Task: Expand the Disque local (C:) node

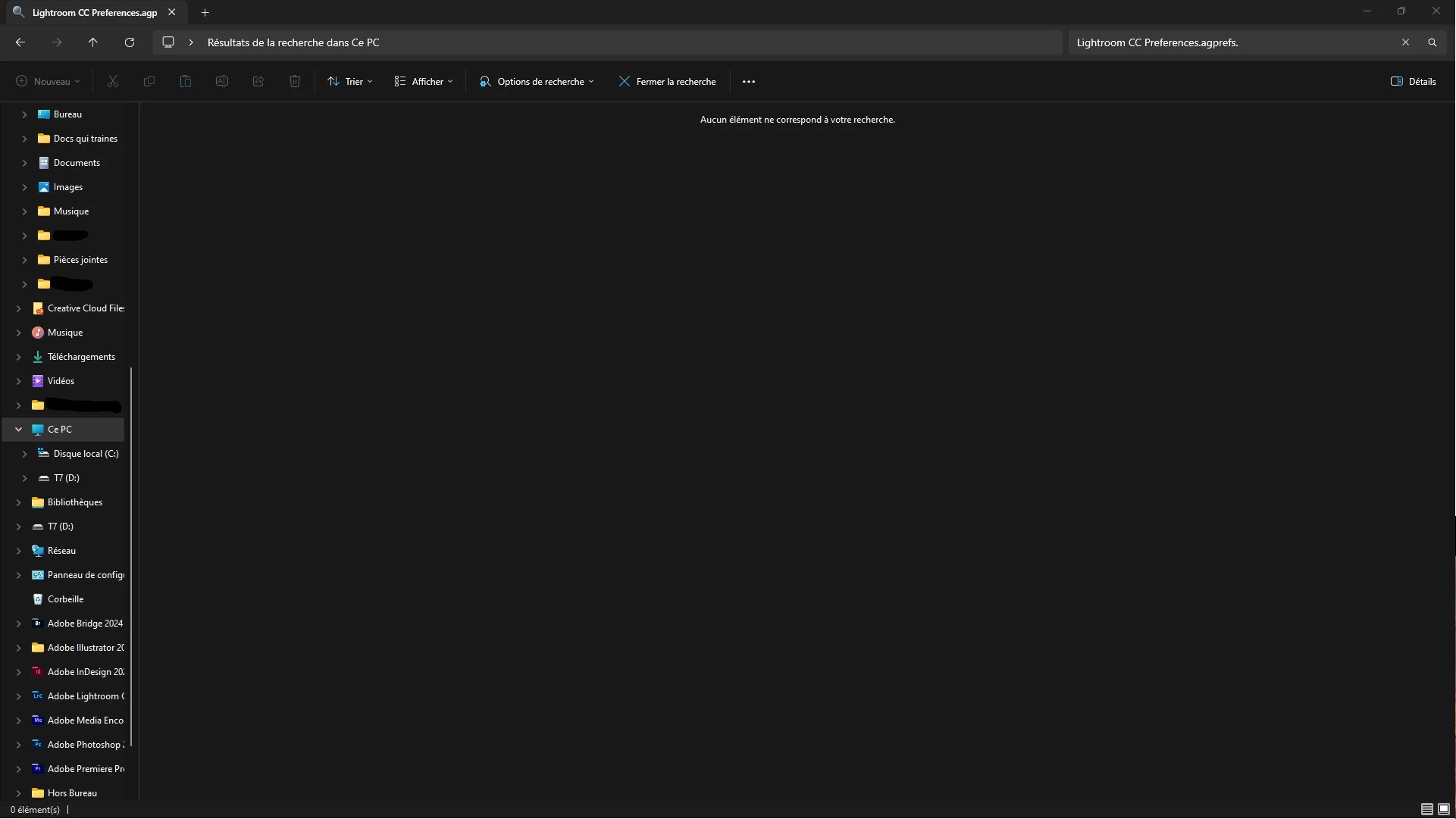Action: point(25,454)
